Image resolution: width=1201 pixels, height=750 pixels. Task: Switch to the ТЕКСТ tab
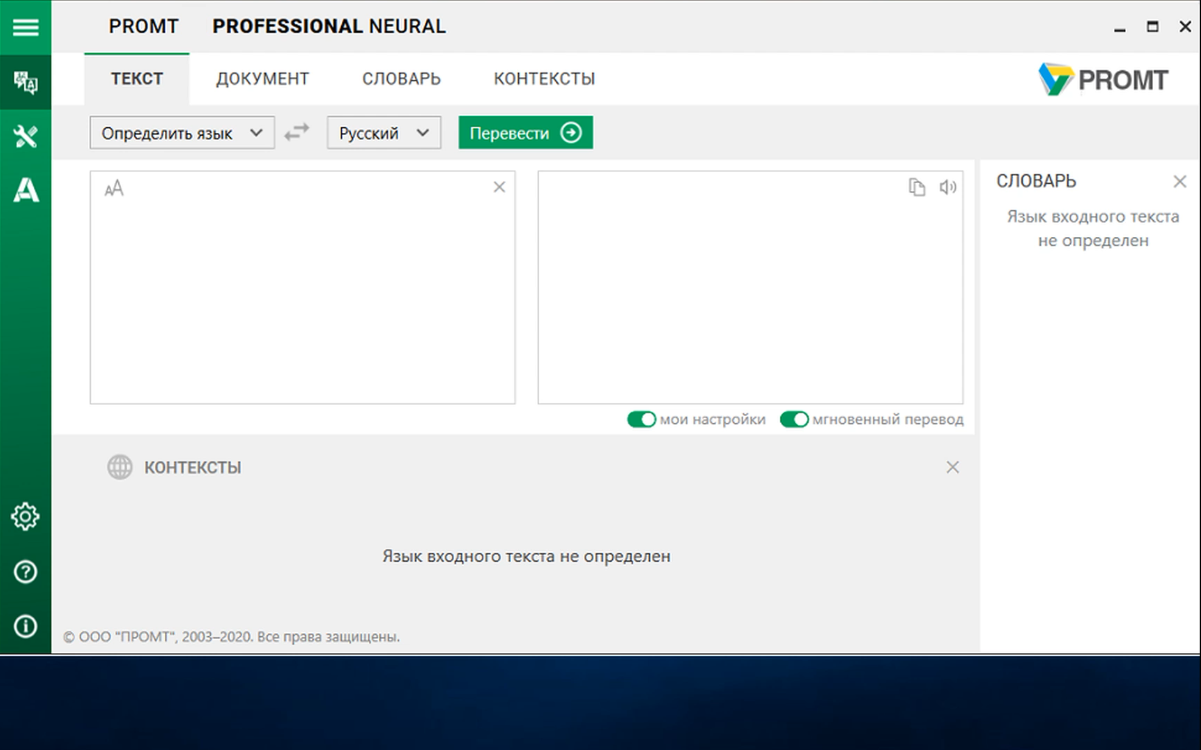[x=137, y=79]
